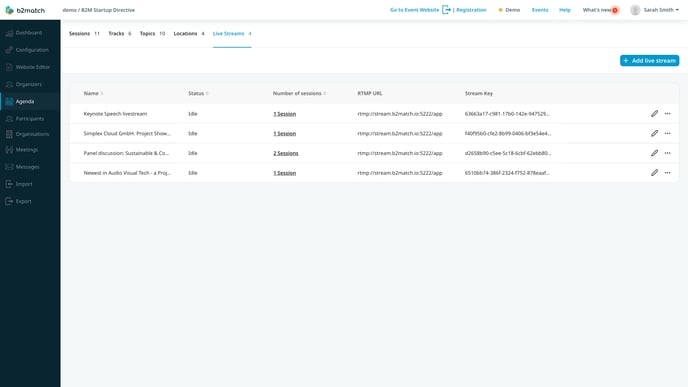688x387 pixels.
Task: Click the event website exit icon
Action: pos(446,10)
